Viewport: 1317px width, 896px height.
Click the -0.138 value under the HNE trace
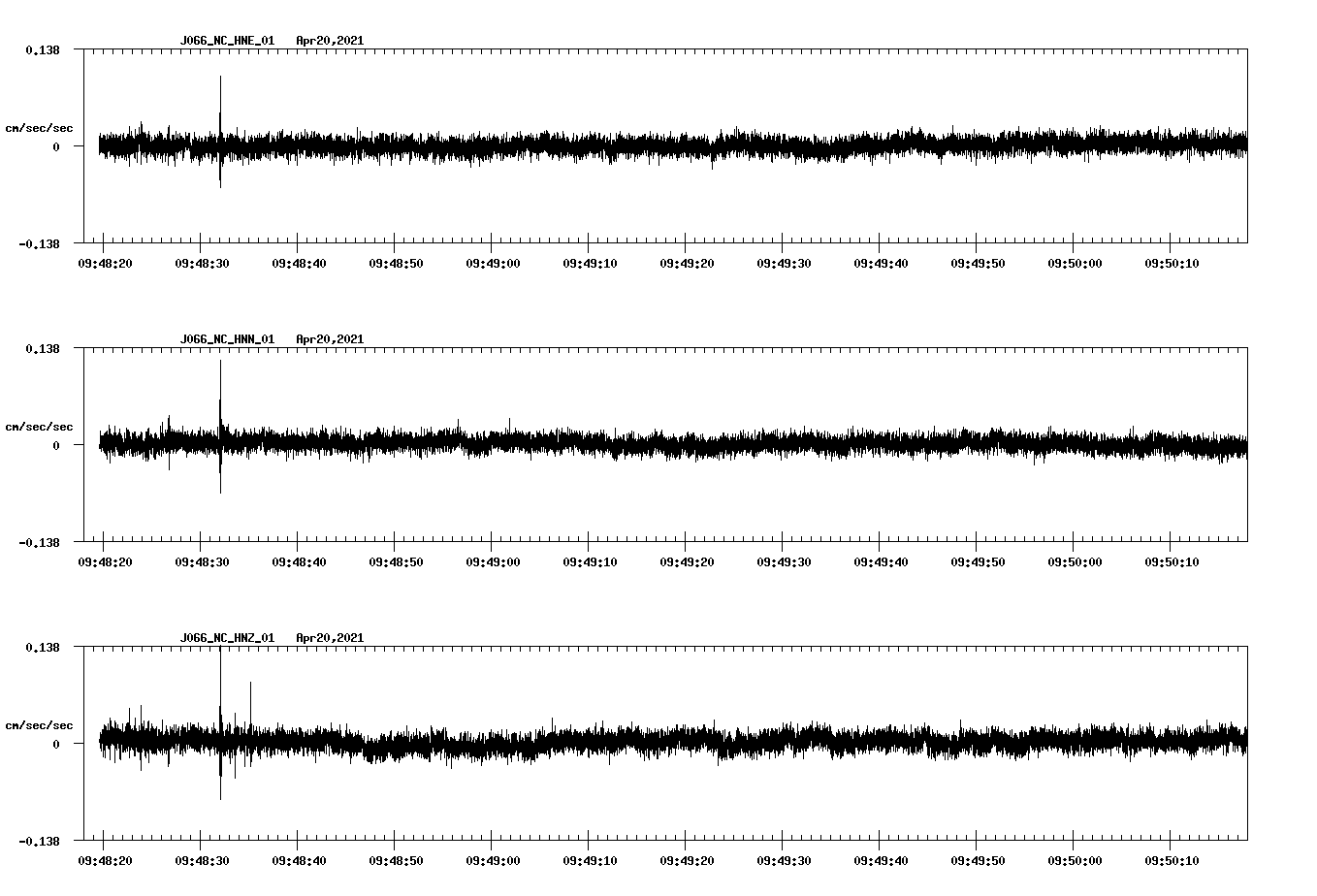[43, 245]
